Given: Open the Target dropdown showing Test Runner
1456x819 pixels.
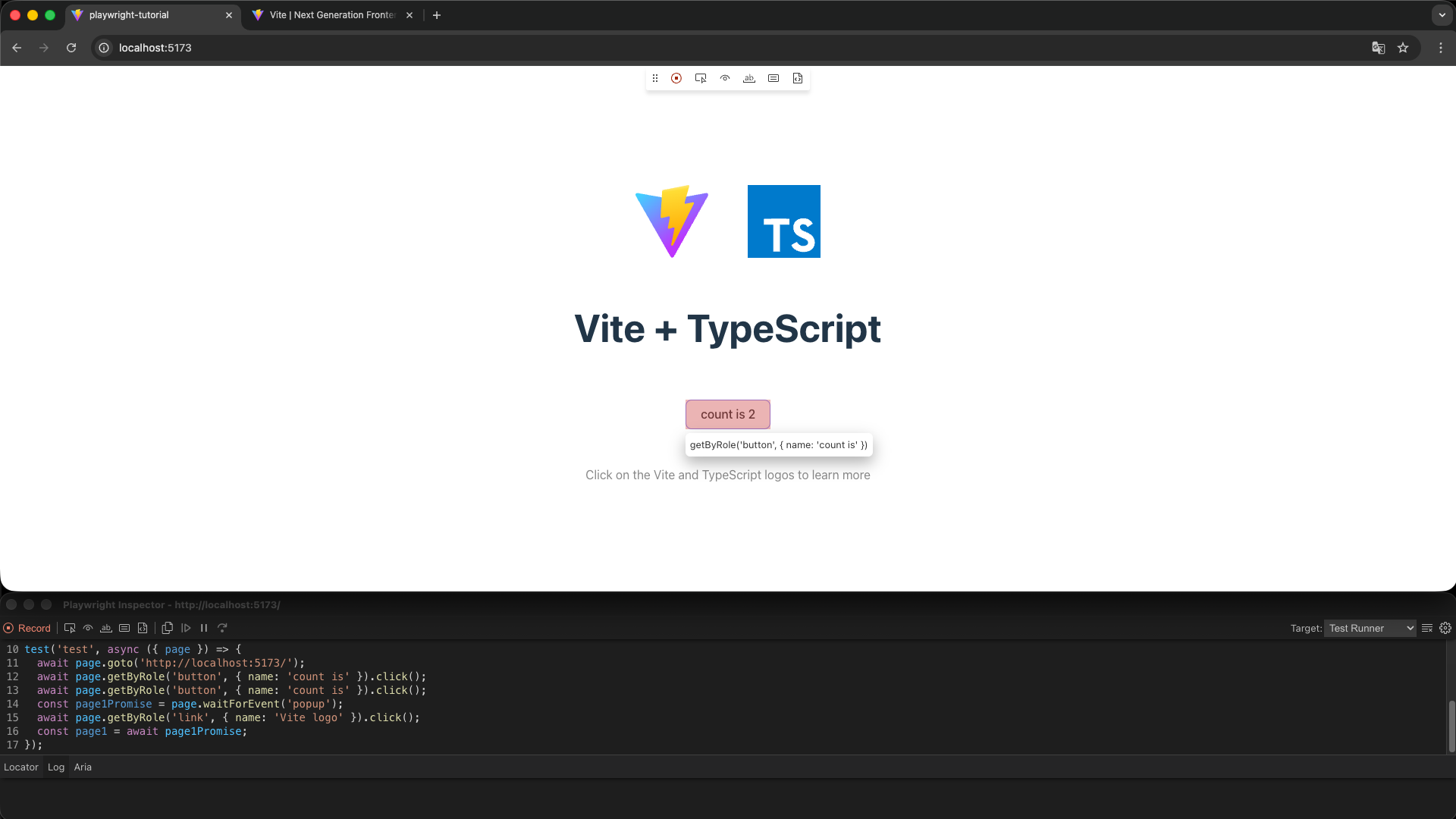Looking at the screenshot, I should point(1370,628).
